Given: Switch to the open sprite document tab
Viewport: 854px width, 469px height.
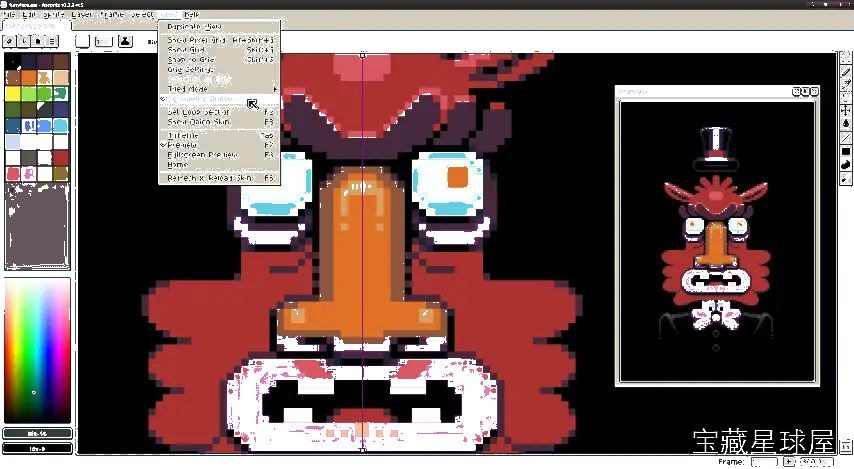Looking at the screenshot, I should [x=35, y=26].
